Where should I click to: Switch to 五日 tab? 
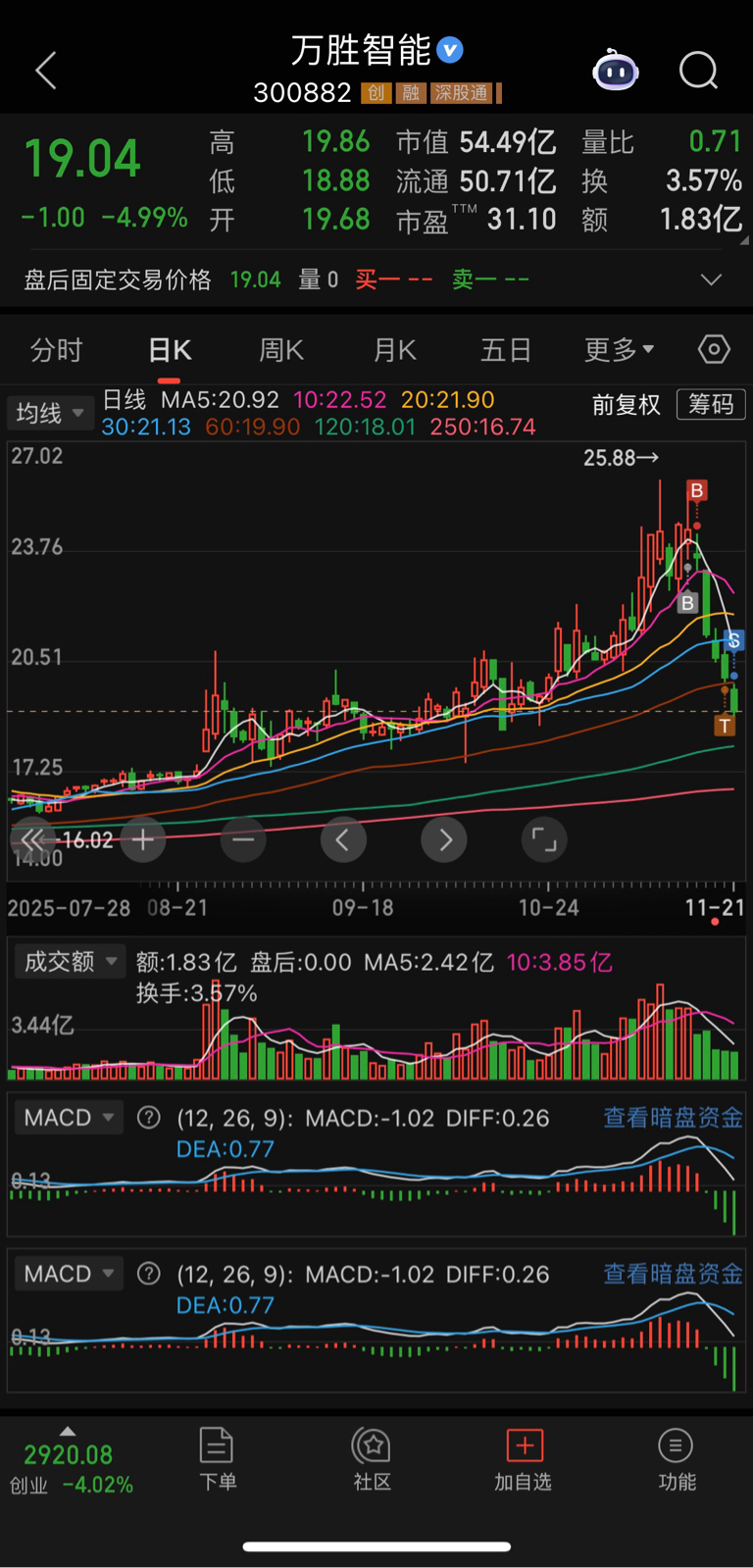(x=506, y=350)
